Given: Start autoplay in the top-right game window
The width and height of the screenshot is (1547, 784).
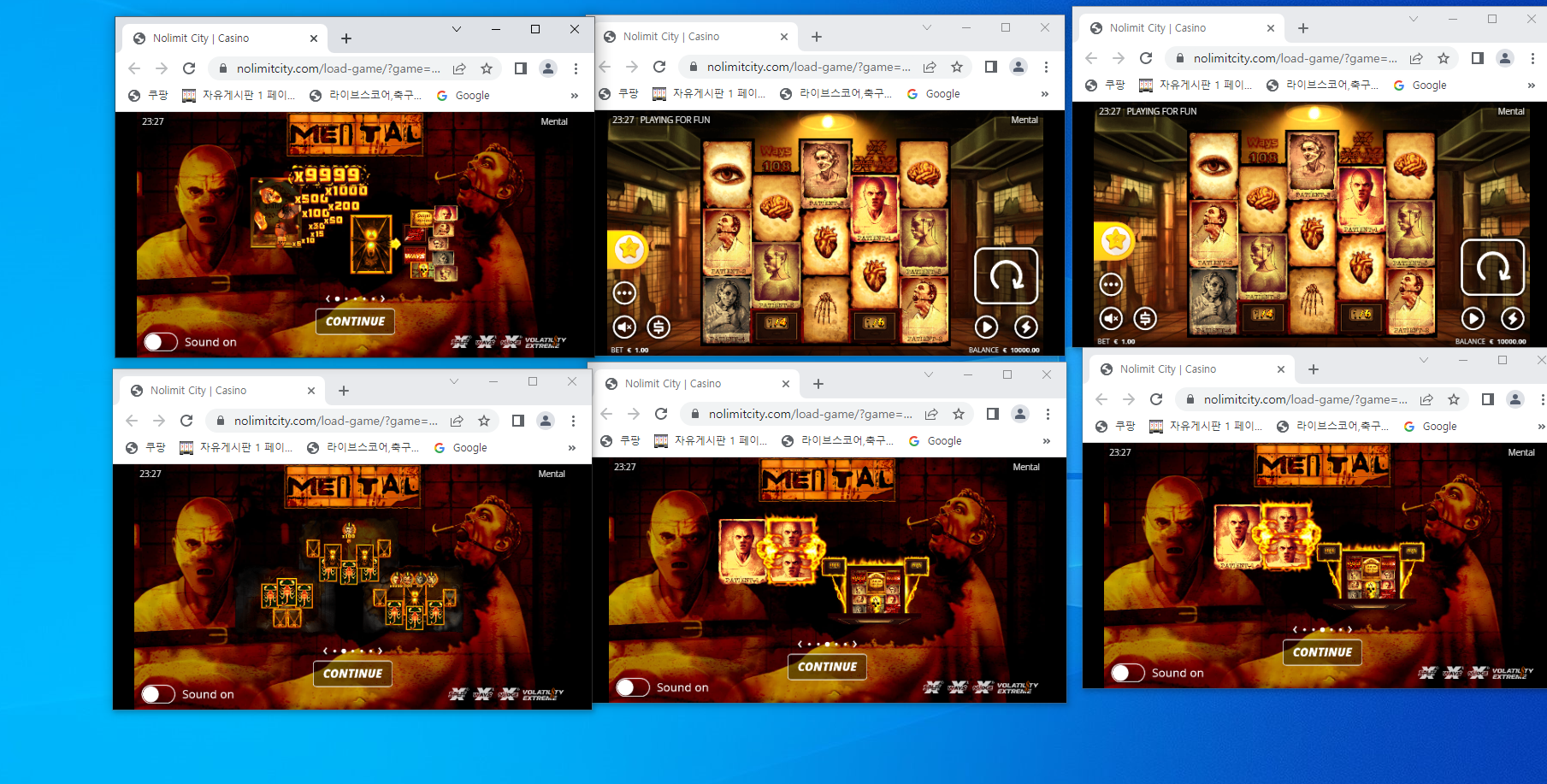Looking at the screenshot, I should (x=1473, y=318).
